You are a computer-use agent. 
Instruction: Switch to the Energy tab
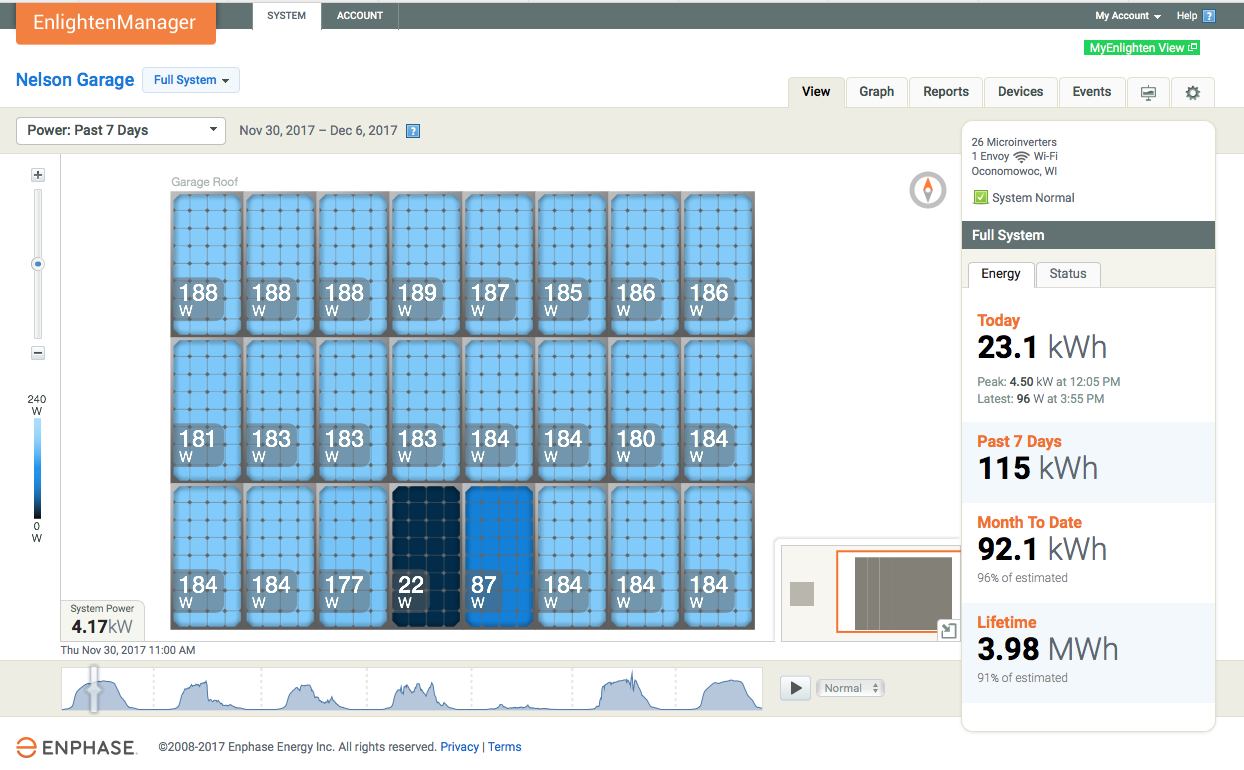click(1001, 274)
